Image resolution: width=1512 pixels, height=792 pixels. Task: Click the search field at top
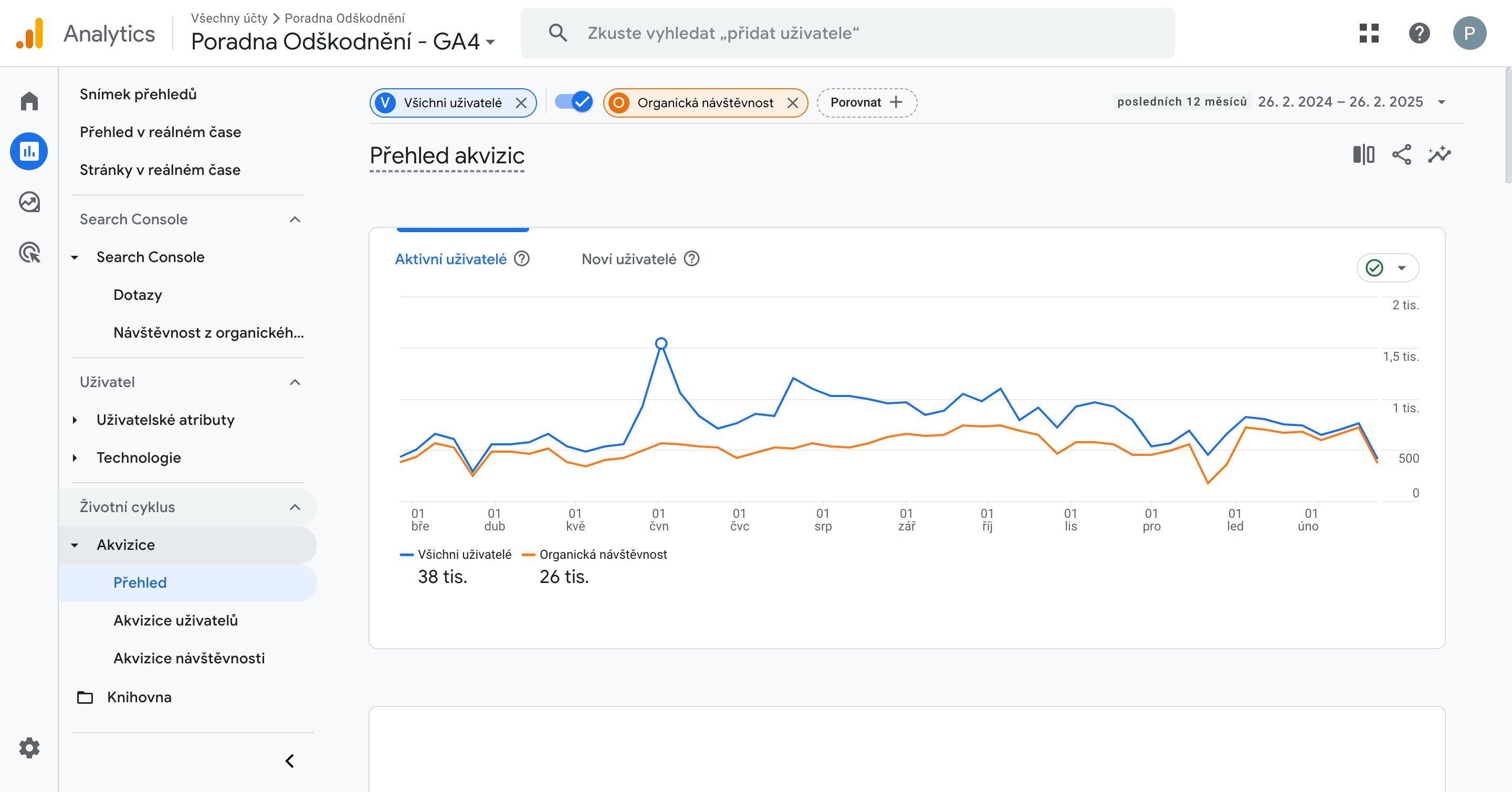pos(847,33)
